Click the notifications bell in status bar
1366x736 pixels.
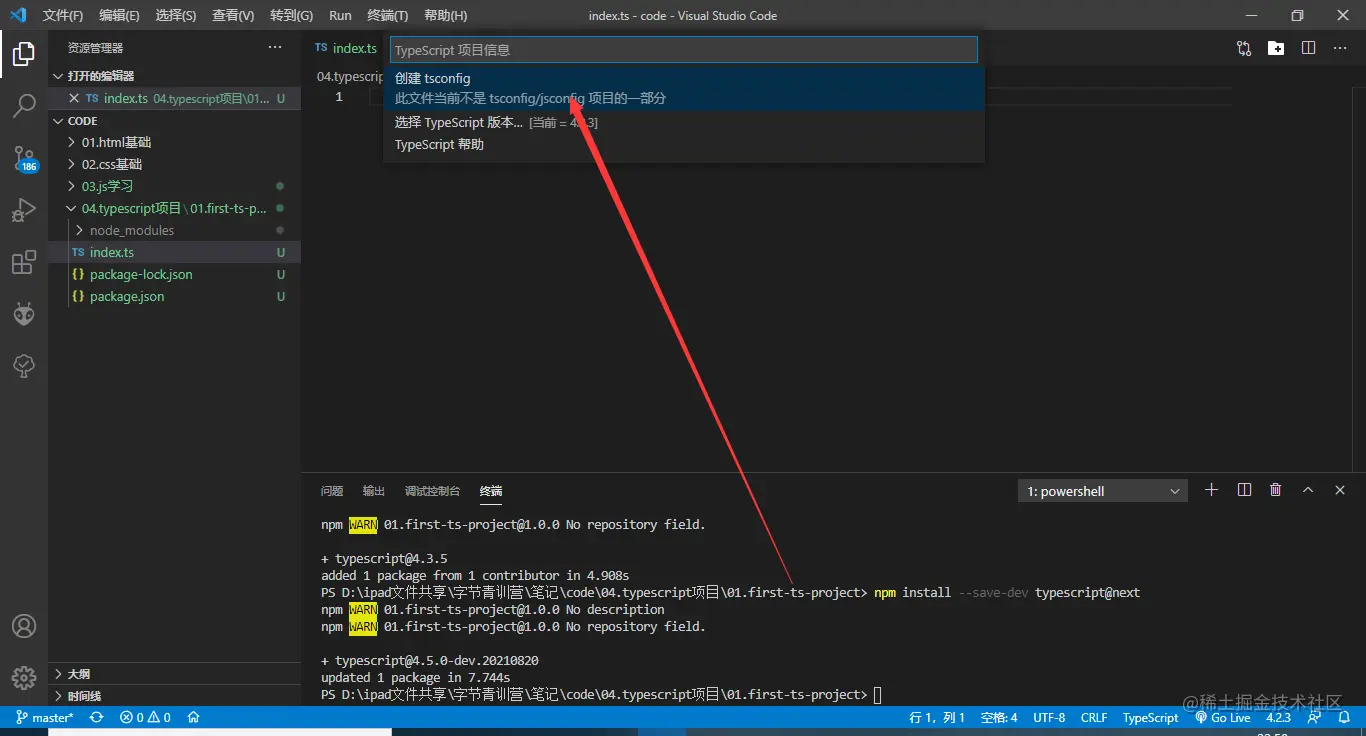tap(1345, 717)
